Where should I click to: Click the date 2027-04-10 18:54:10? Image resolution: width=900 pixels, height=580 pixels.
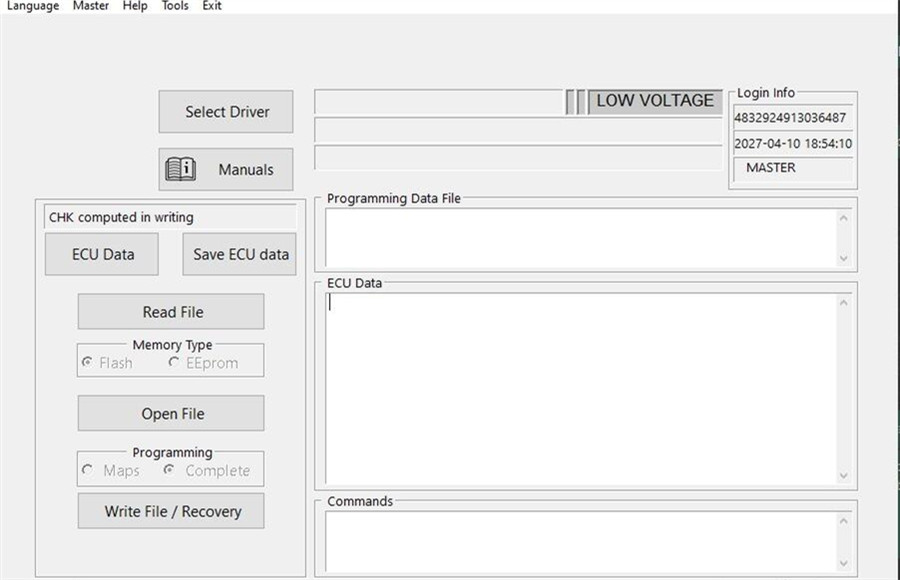tap(793, 144)
